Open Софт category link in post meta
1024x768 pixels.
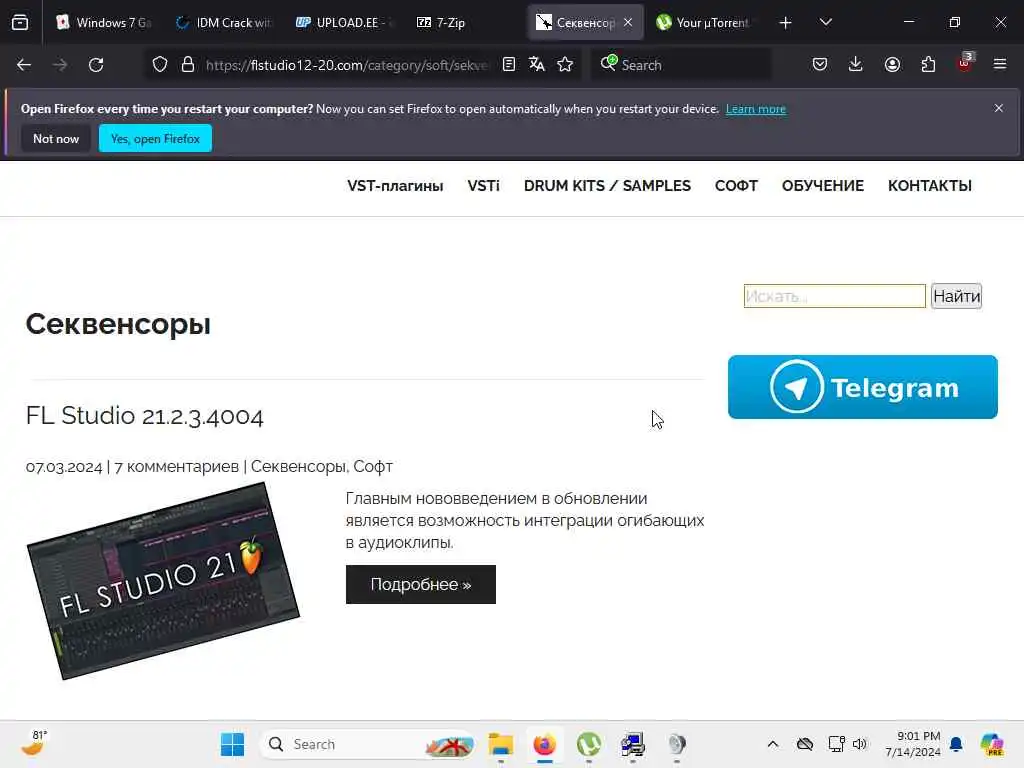pos(373,467)
